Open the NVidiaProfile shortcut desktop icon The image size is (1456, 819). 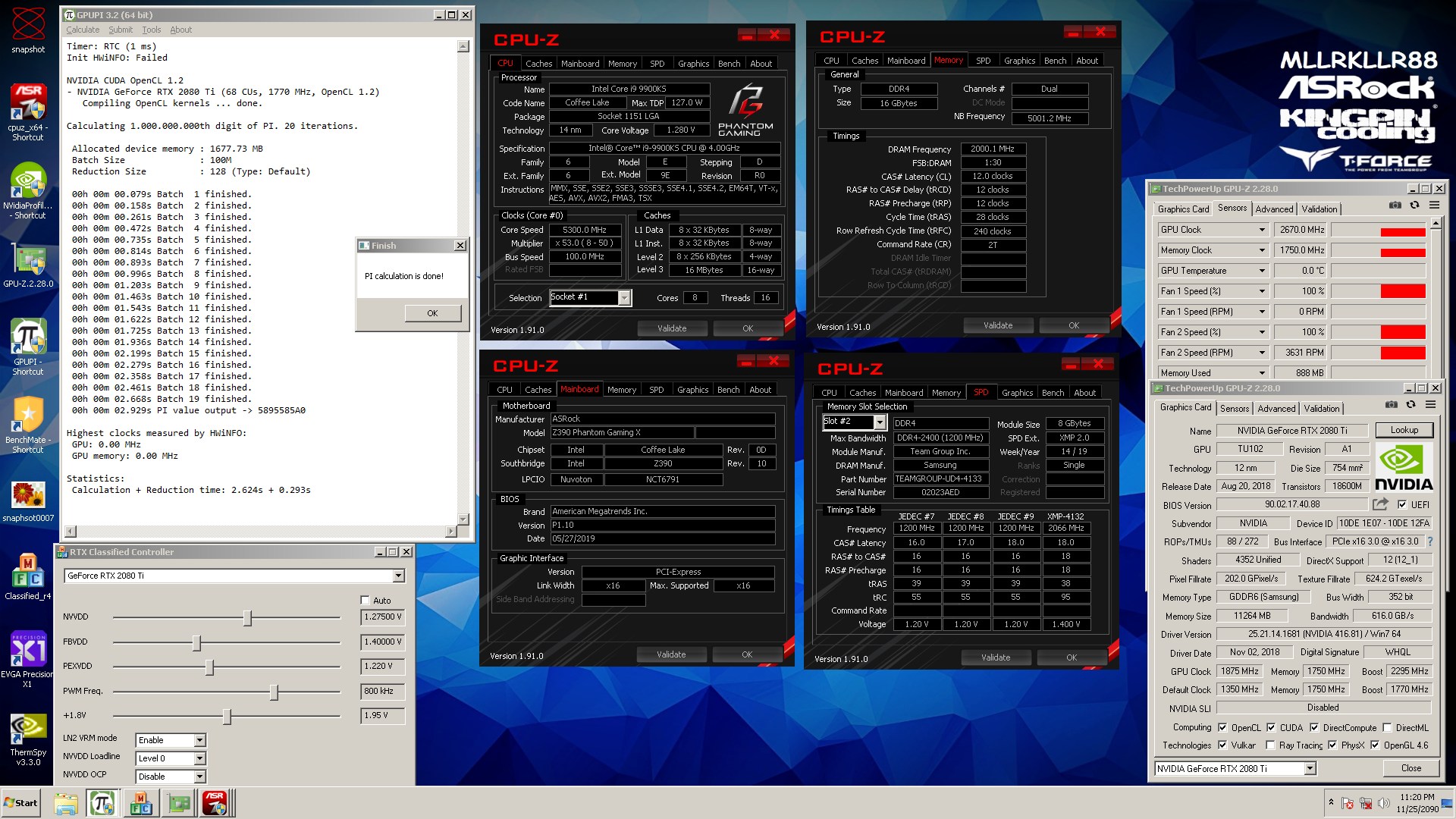tap(28, 191)
